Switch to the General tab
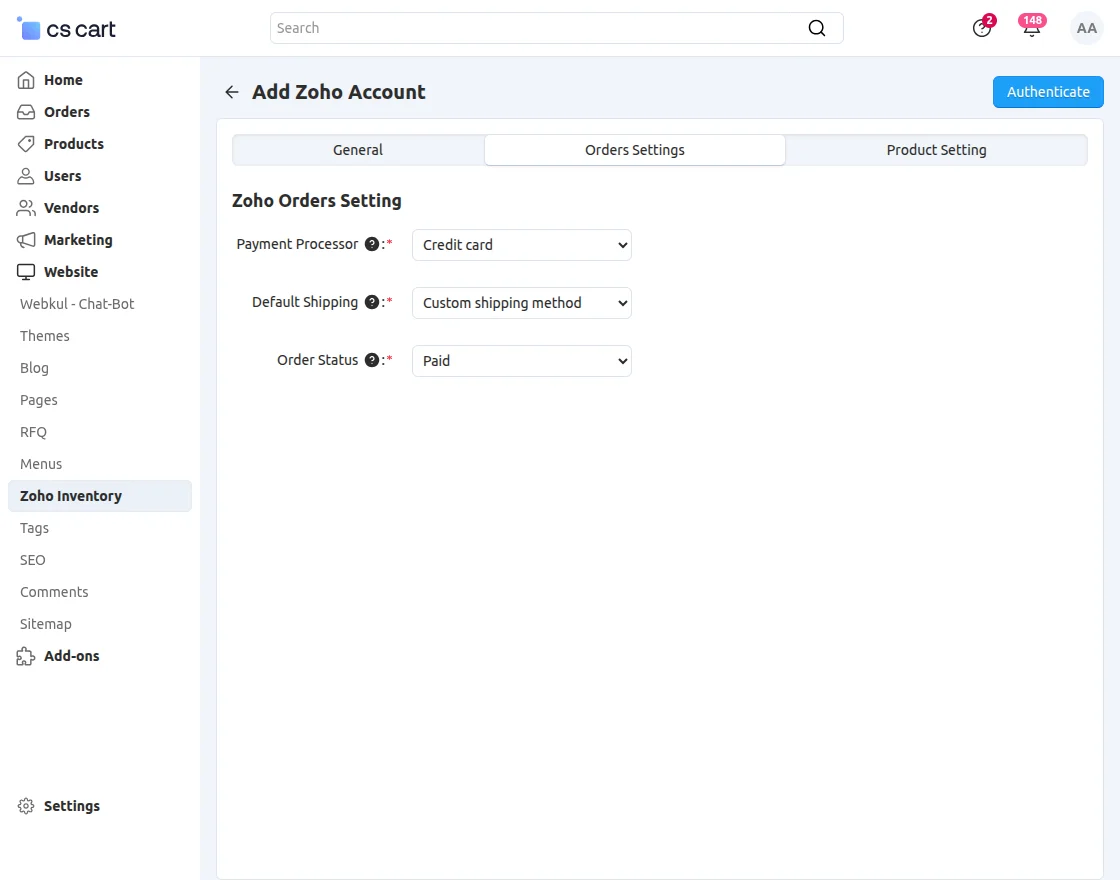The image size is (1120, 880). coord(357,150)
